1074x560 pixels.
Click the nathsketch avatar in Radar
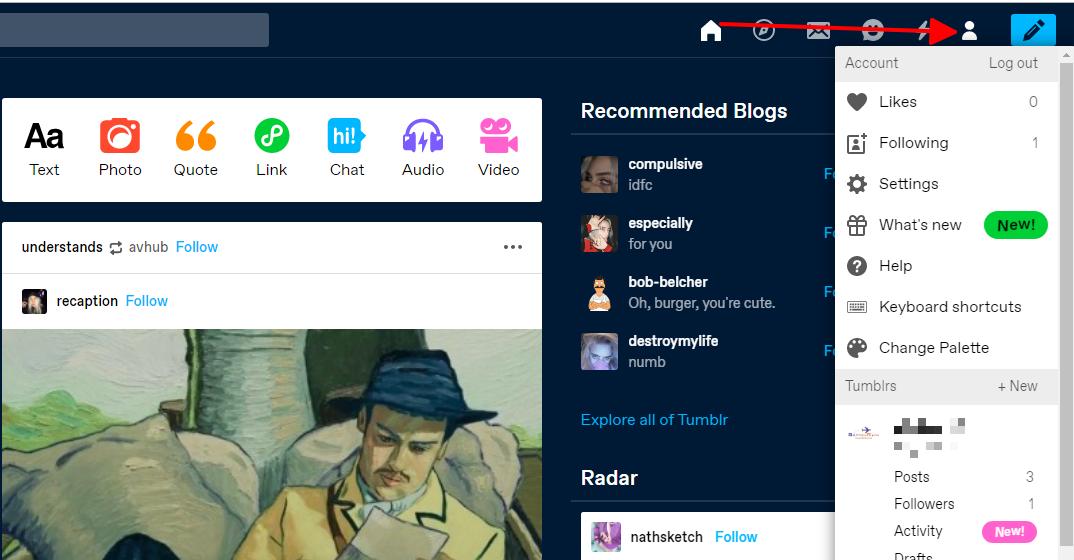pos(606,537)
